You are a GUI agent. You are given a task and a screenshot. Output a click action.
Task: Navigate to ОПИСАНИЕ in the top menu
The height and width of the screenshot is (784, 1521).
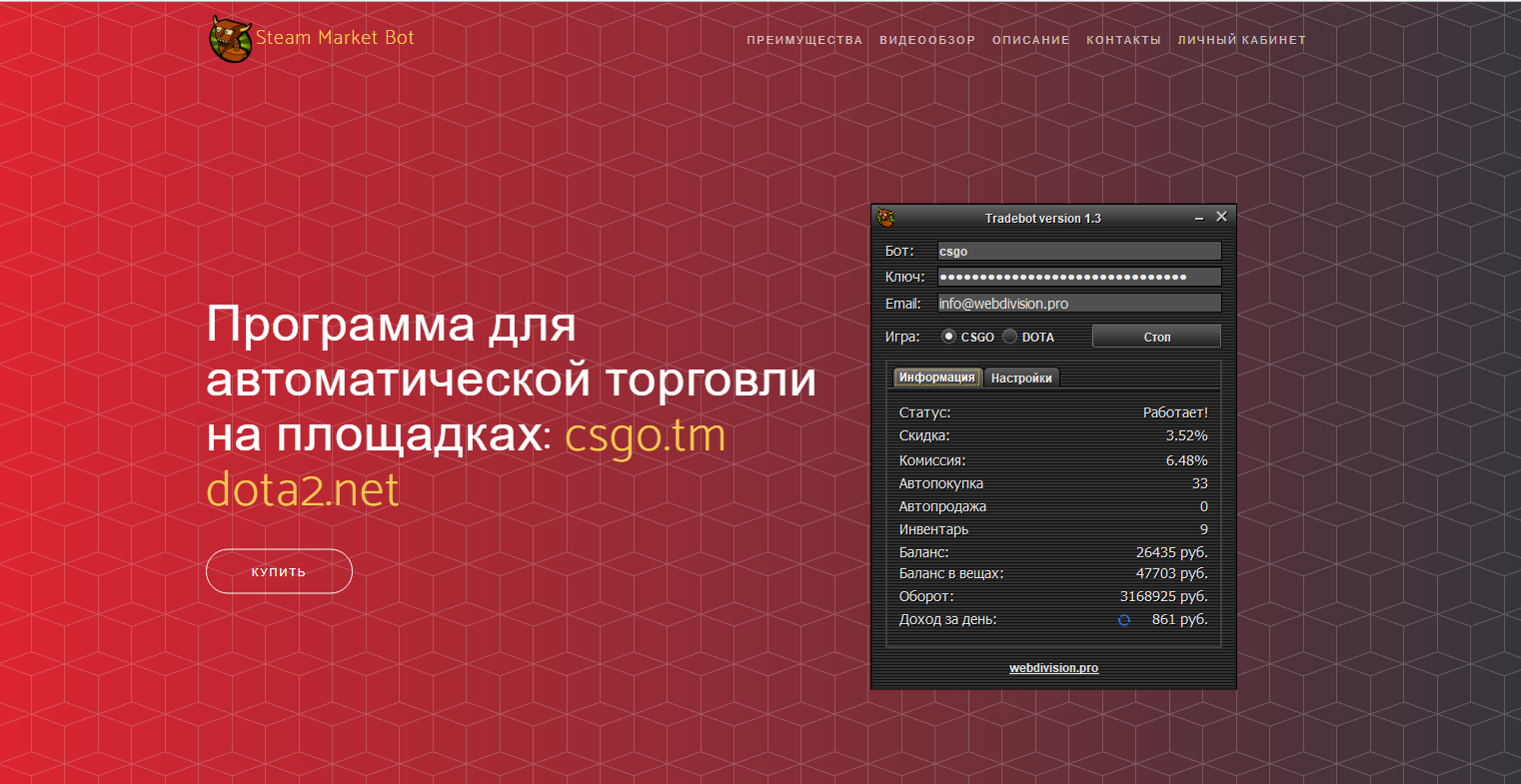point(1030,40)
